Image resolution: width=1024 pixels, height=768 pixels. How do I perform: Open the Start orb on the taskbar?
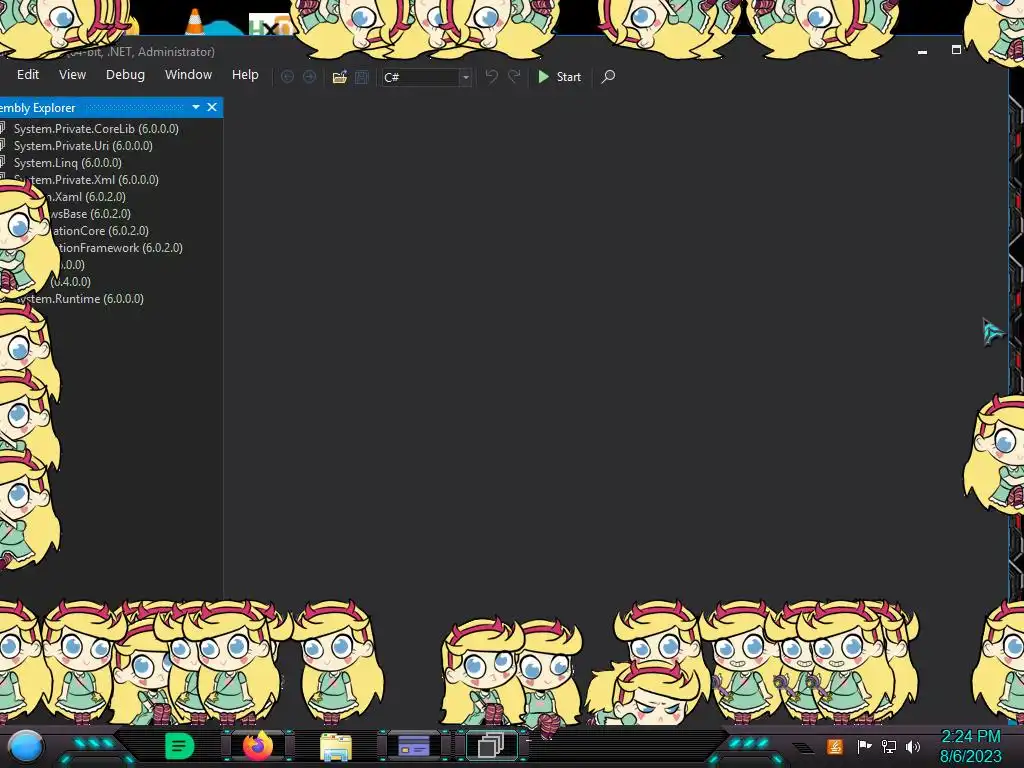click(26, 746)
